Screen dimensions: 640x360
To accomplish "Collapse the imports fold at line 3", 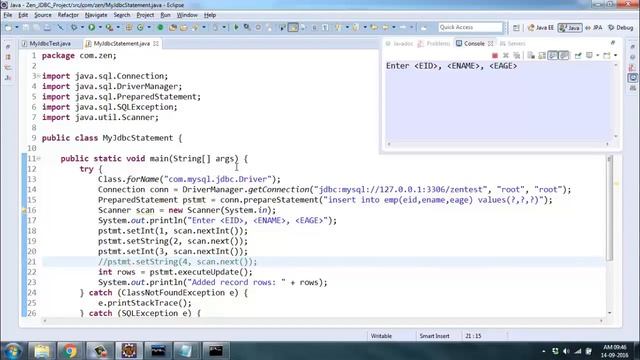I will [x=38, y=76].
